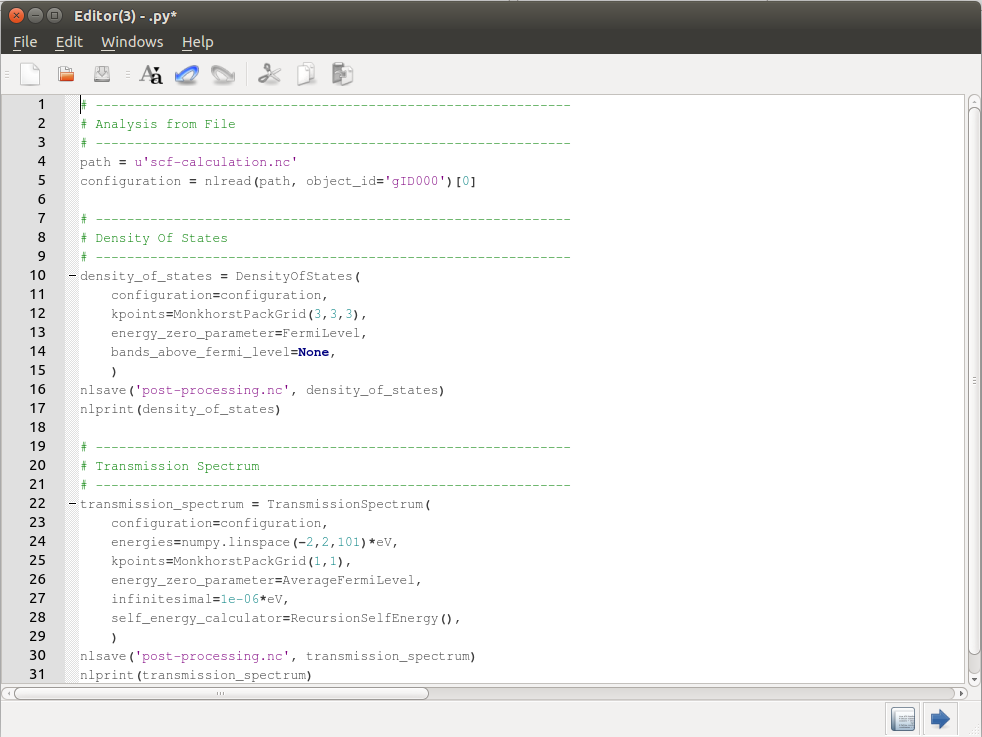Click 'FermiLevel' on line 13
Viewport: 982px width, 737px height.
(321, 333)
